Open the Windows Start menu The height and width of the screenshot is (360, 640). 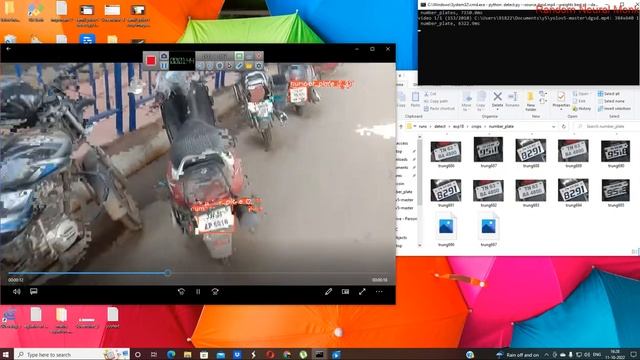click(6, 354)
